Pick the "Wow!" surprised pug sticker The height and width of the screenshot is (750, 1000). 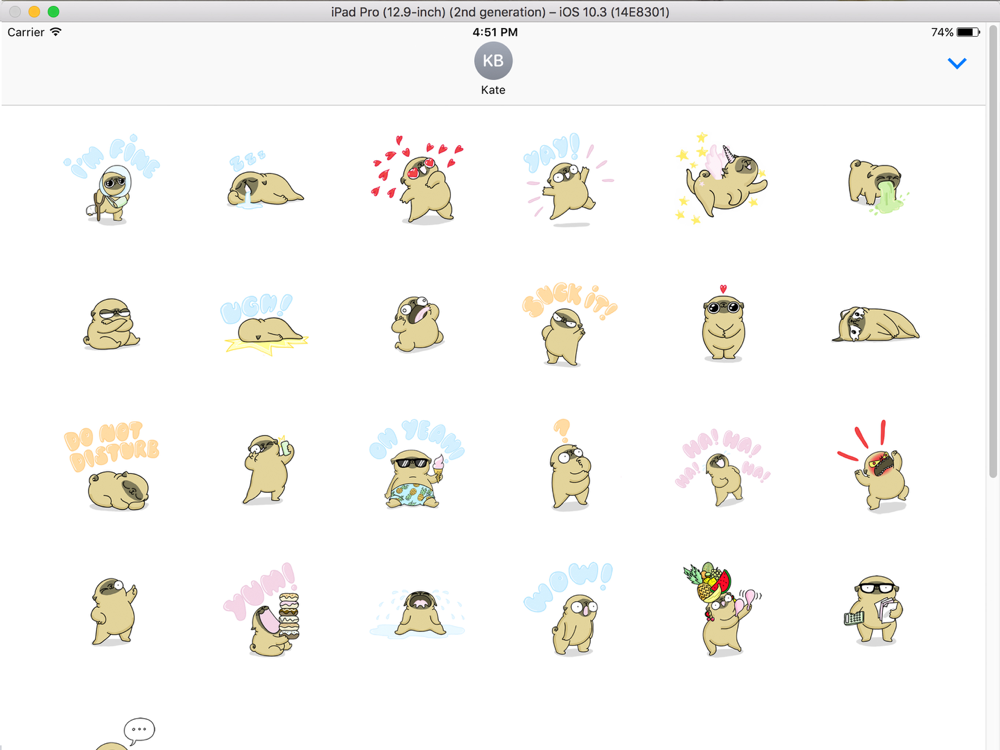coord(569,609)
